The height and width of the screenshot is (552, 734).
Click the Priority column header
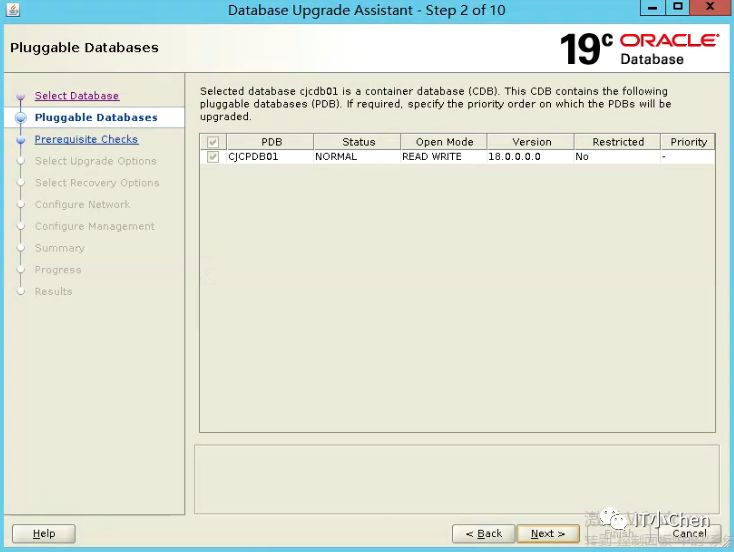688,141
